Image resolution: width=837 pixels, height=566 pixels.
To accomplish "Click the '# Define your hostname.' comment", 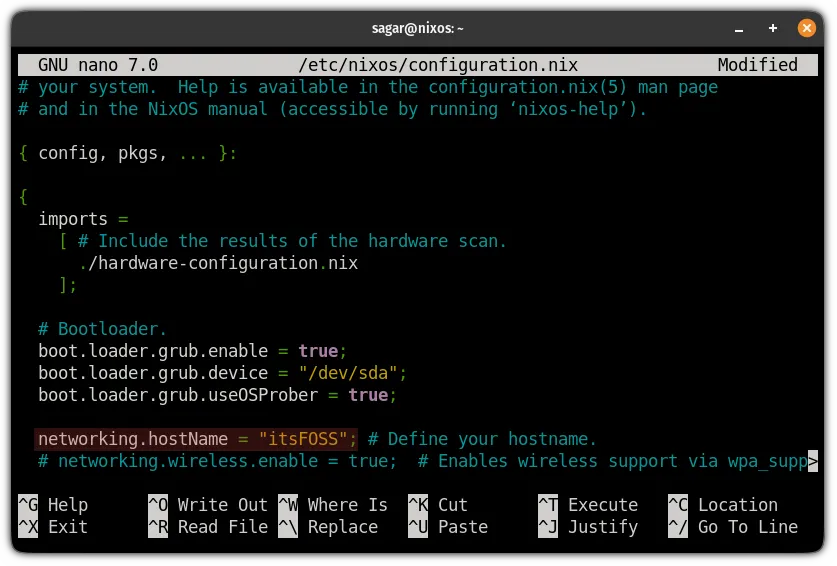I will click(482, 439).
